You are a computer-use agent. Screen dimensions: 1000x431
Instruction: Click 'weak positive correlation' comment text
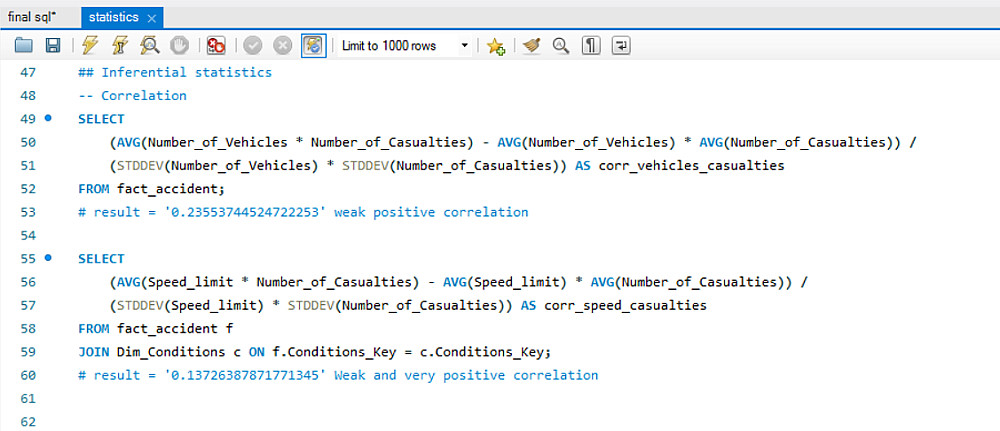coord(431,212)
